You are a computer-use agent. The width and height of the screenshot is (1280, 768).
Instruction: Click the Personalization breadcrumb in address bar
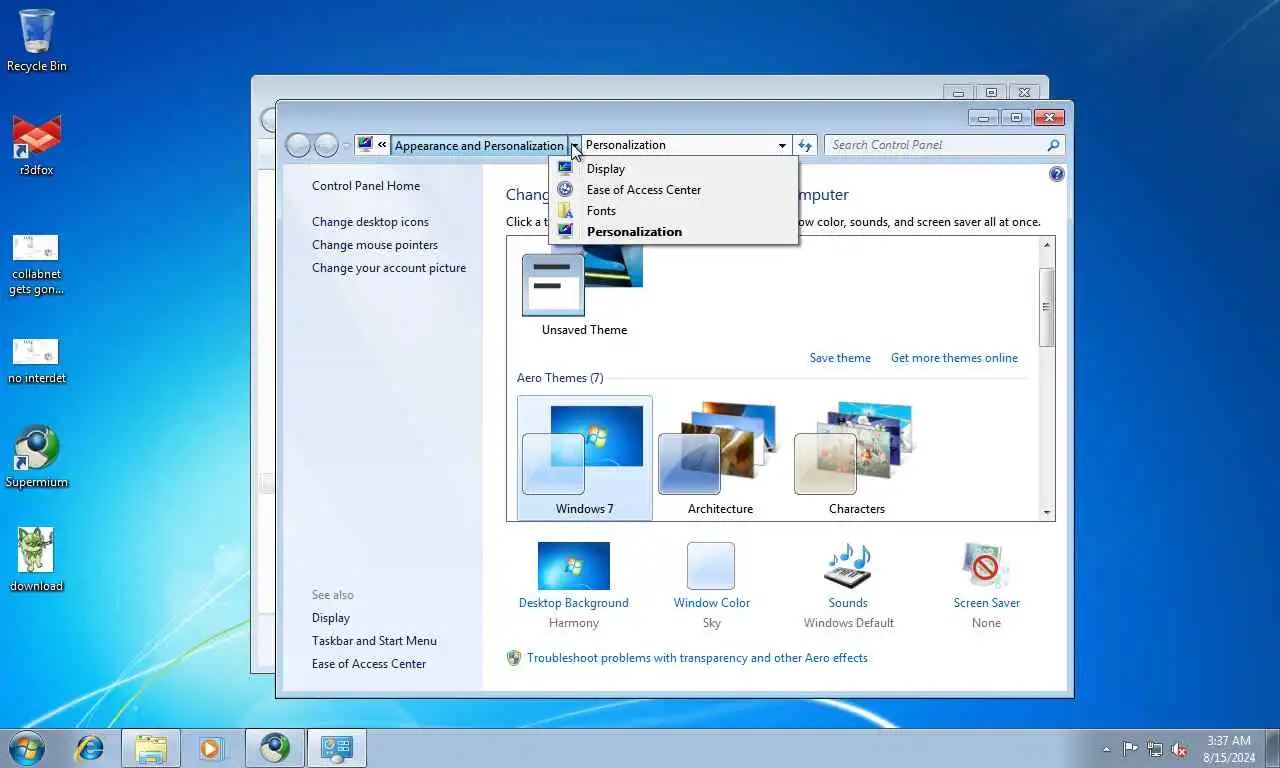[626, 145]
